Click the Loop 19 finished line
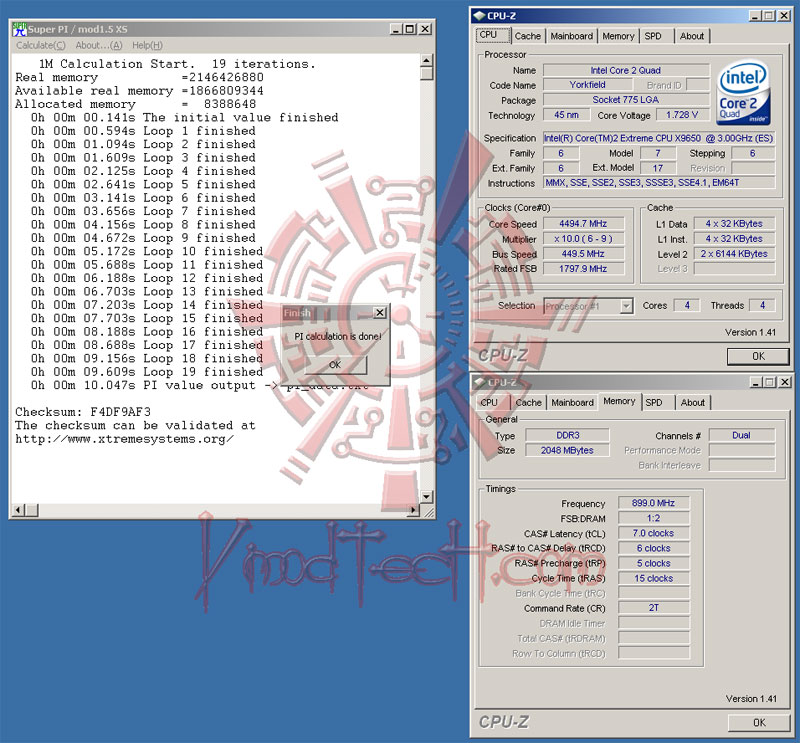The image size is (800, 743). [x=147, y=372]
